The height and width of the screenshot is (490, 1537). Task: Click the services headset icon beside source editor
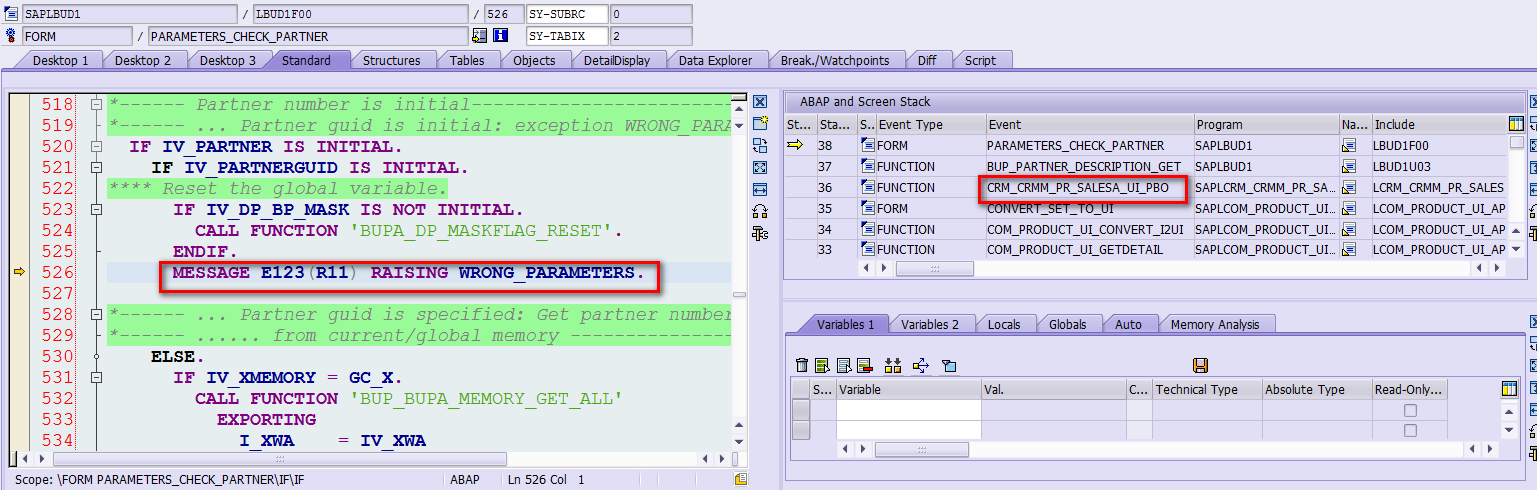coord(760,211)
